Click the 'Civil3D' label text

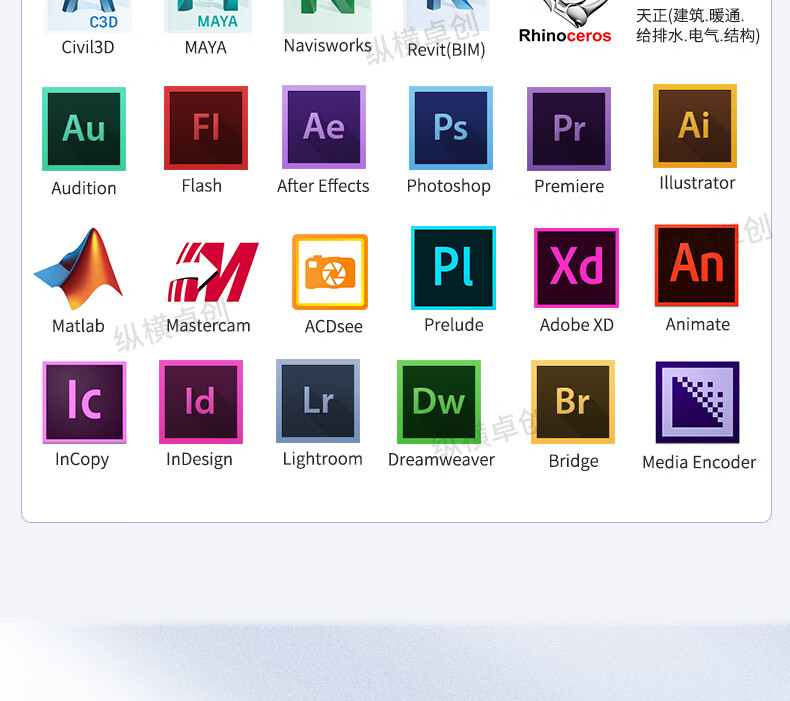(88, 47)
